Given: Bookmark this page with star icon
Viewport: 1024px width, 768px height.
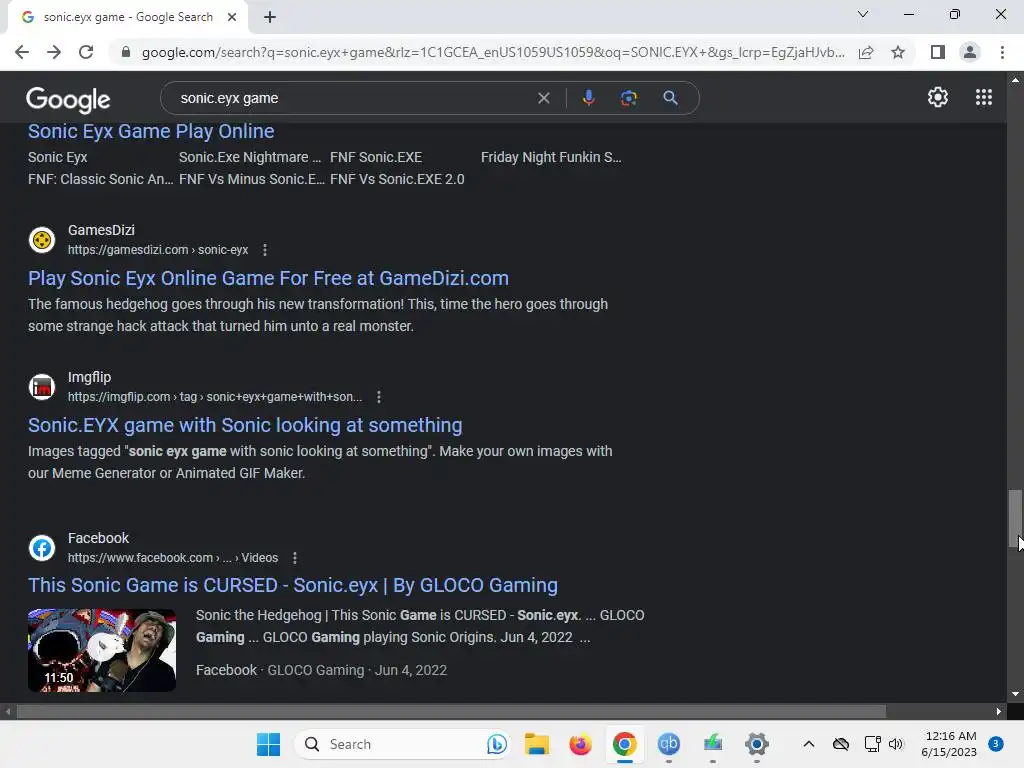Looking at the screenshot, I should pyautogui.click(x=898, y=52).
